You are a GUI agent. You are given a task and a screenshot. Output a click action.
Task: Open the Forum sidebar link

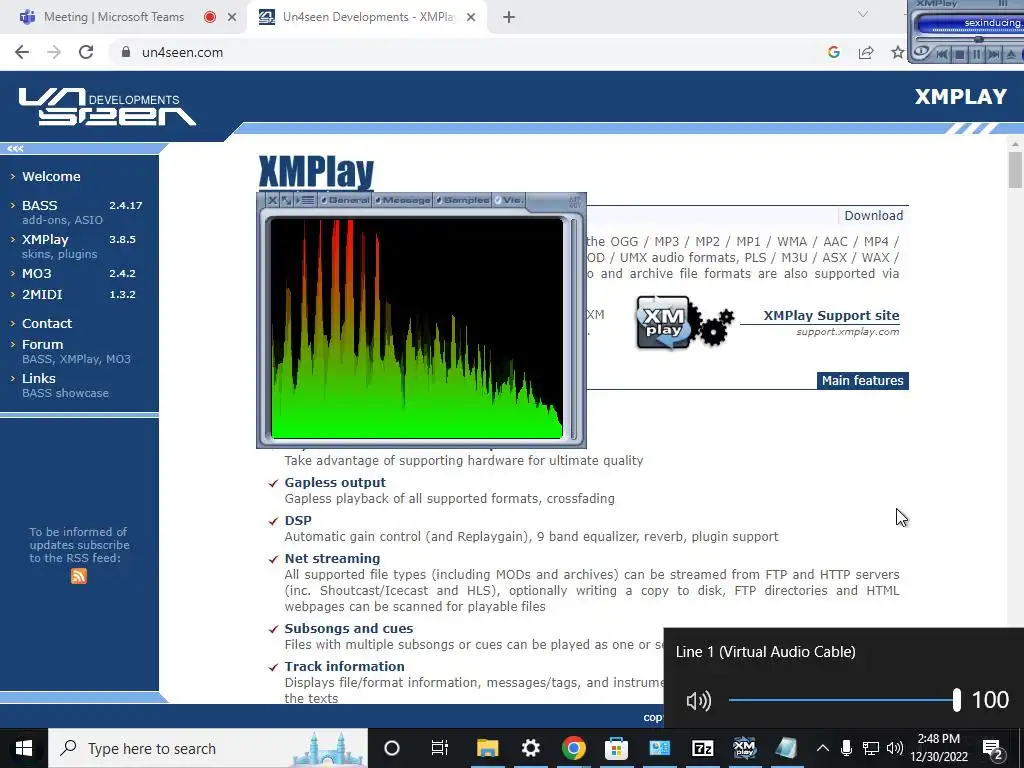[42, 344]
